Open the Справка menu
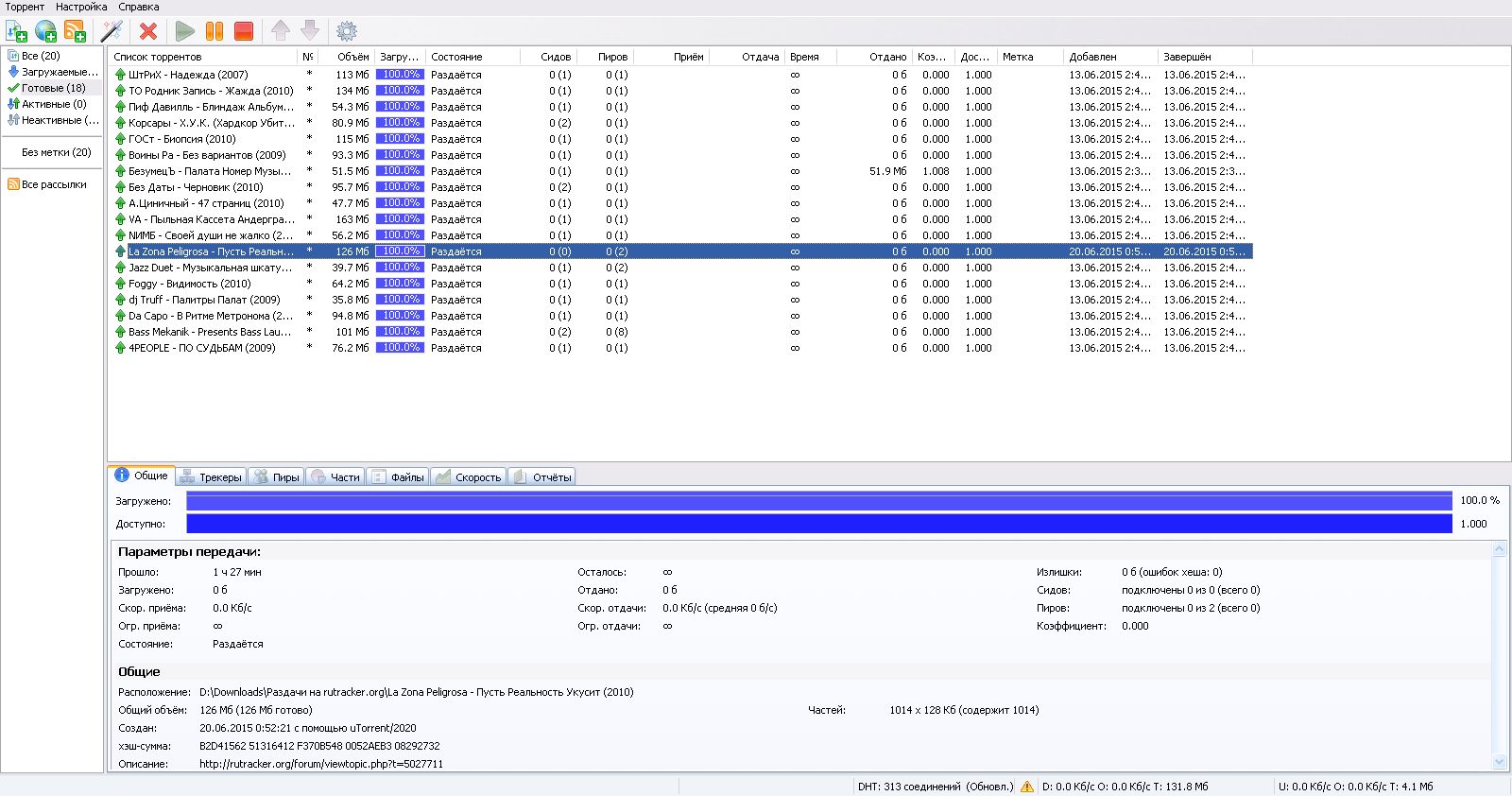The height and width of the screenshot is (796, 1512). tap(139, 7)
